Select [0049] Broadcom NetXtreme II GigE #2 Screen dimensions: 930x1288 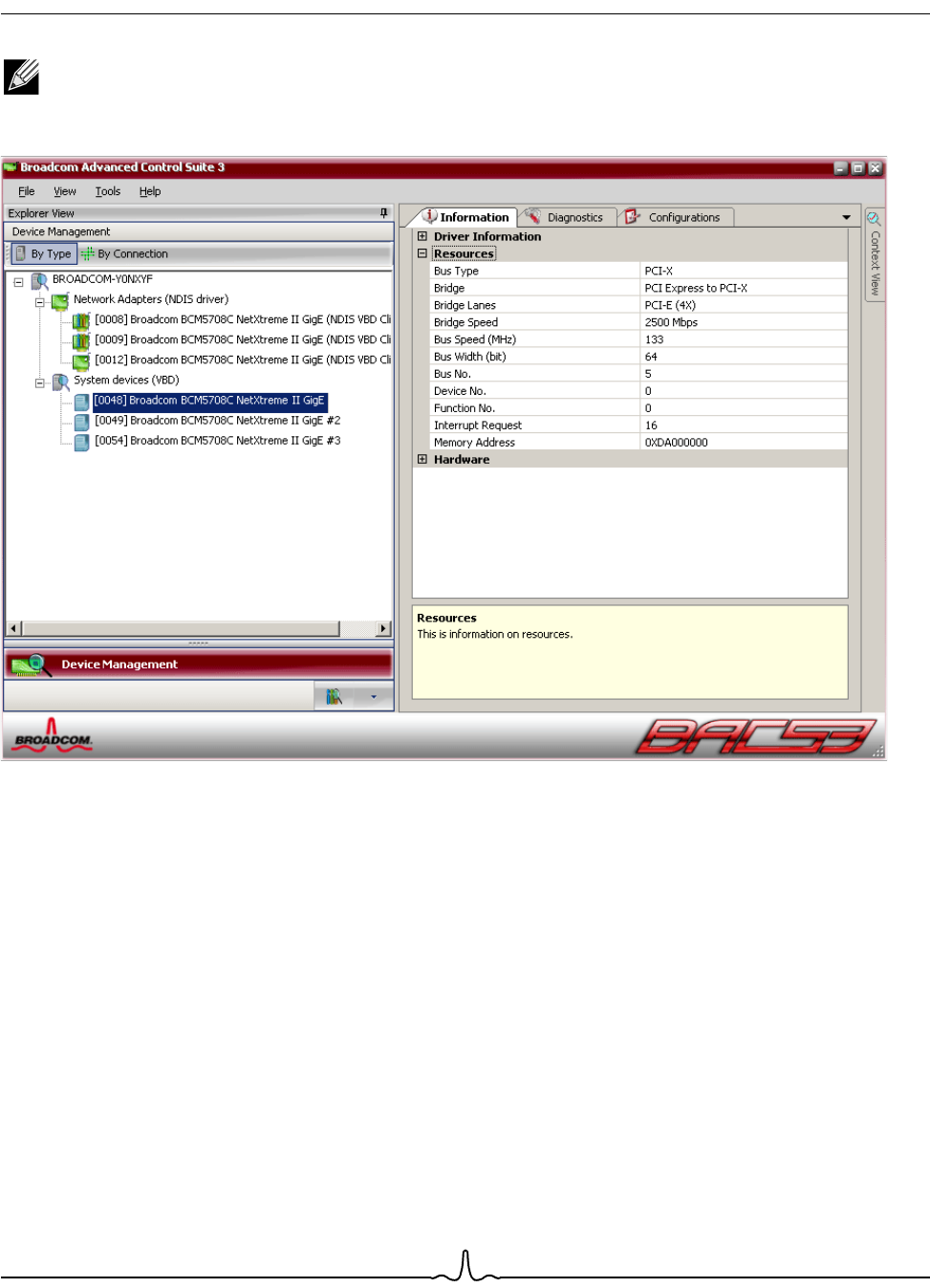click(218, 421)
